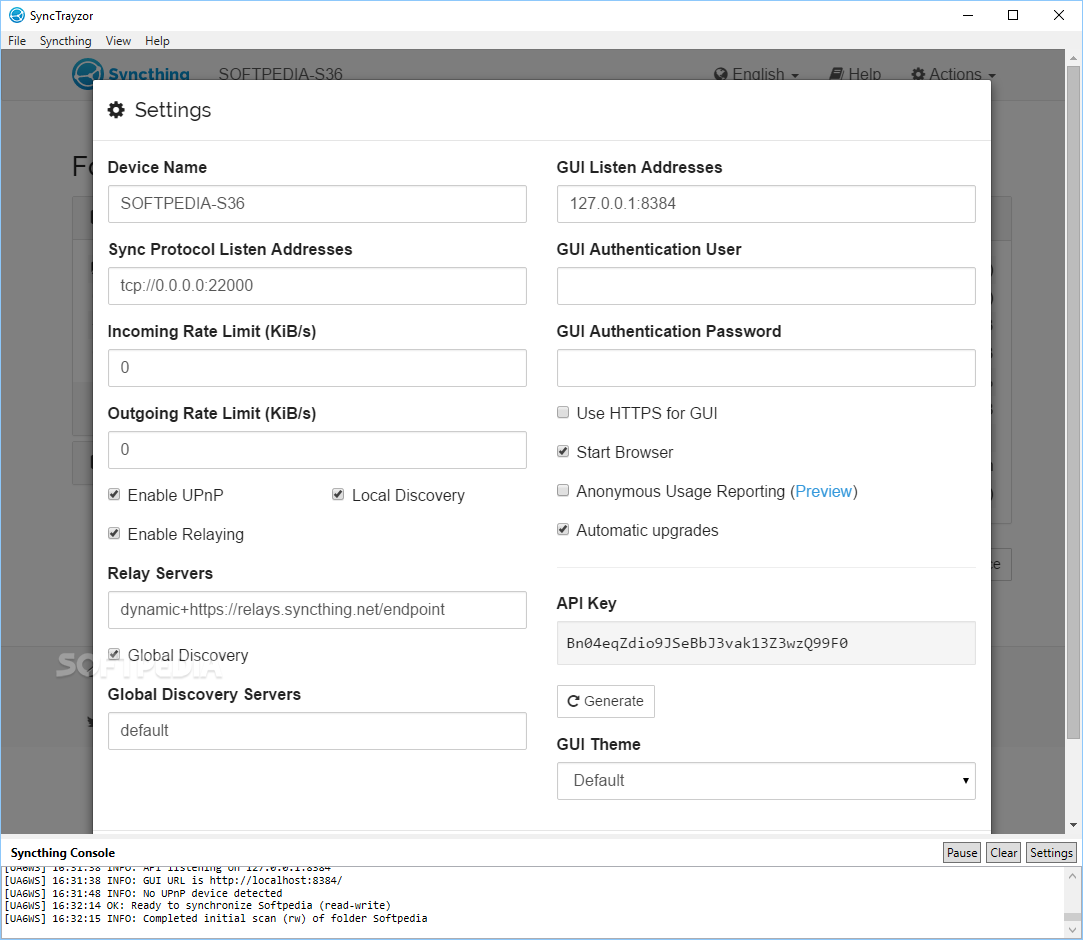Click console line 'Ready to synchronize Softpedia'

coord(198,905)
